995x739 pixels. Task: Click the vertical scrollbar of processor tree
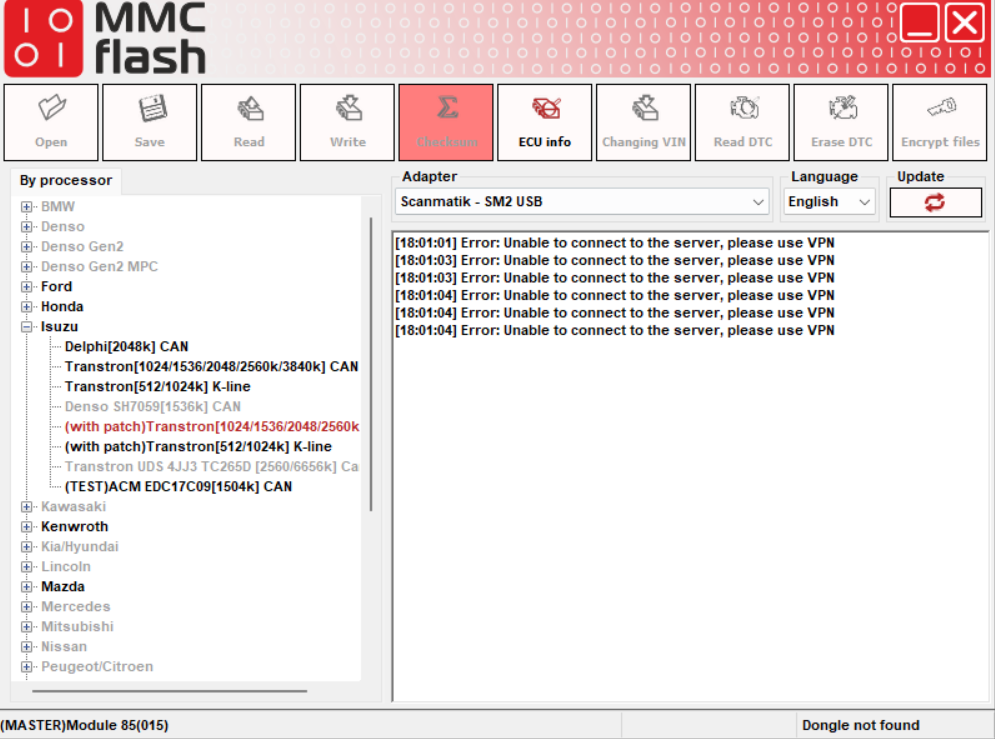click(x=371, y=364)
